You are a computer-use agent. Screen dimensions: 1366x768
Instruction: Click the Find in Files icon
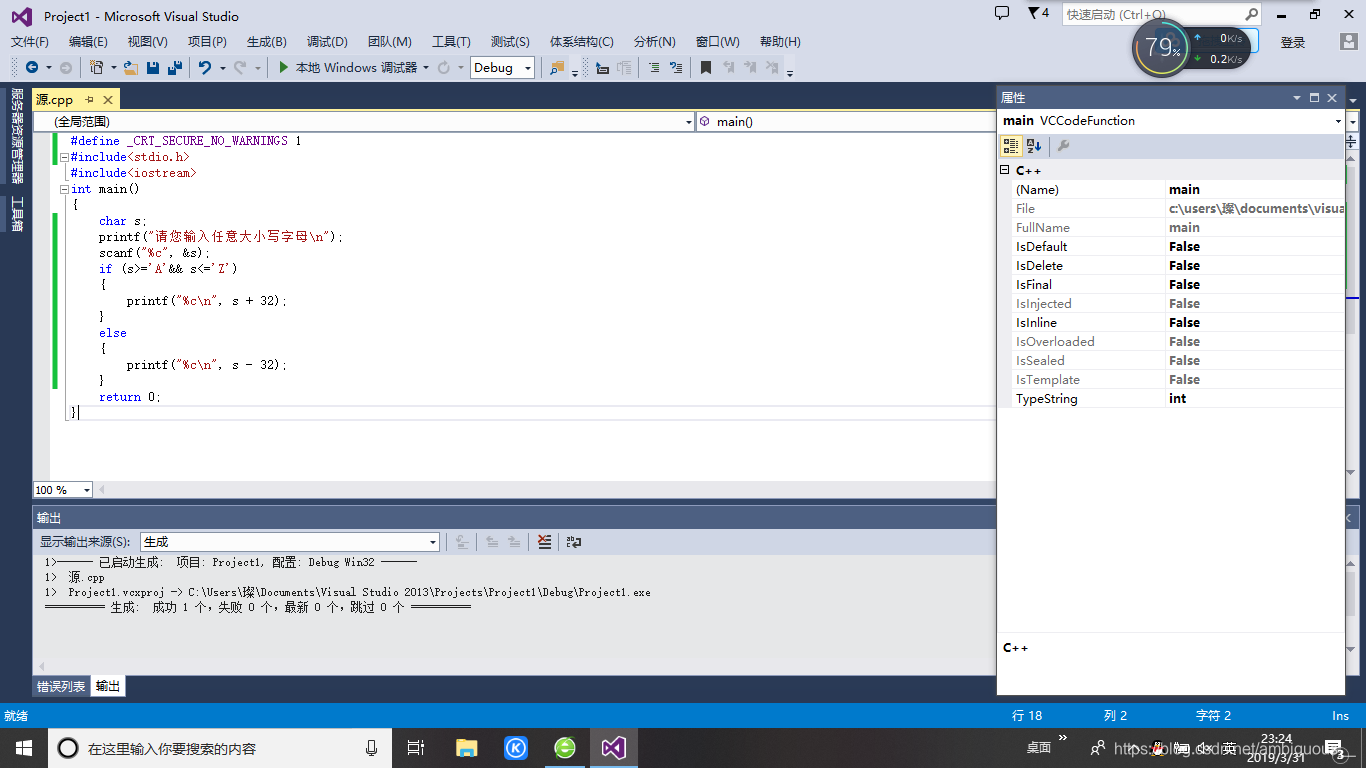tap(557, 68)
